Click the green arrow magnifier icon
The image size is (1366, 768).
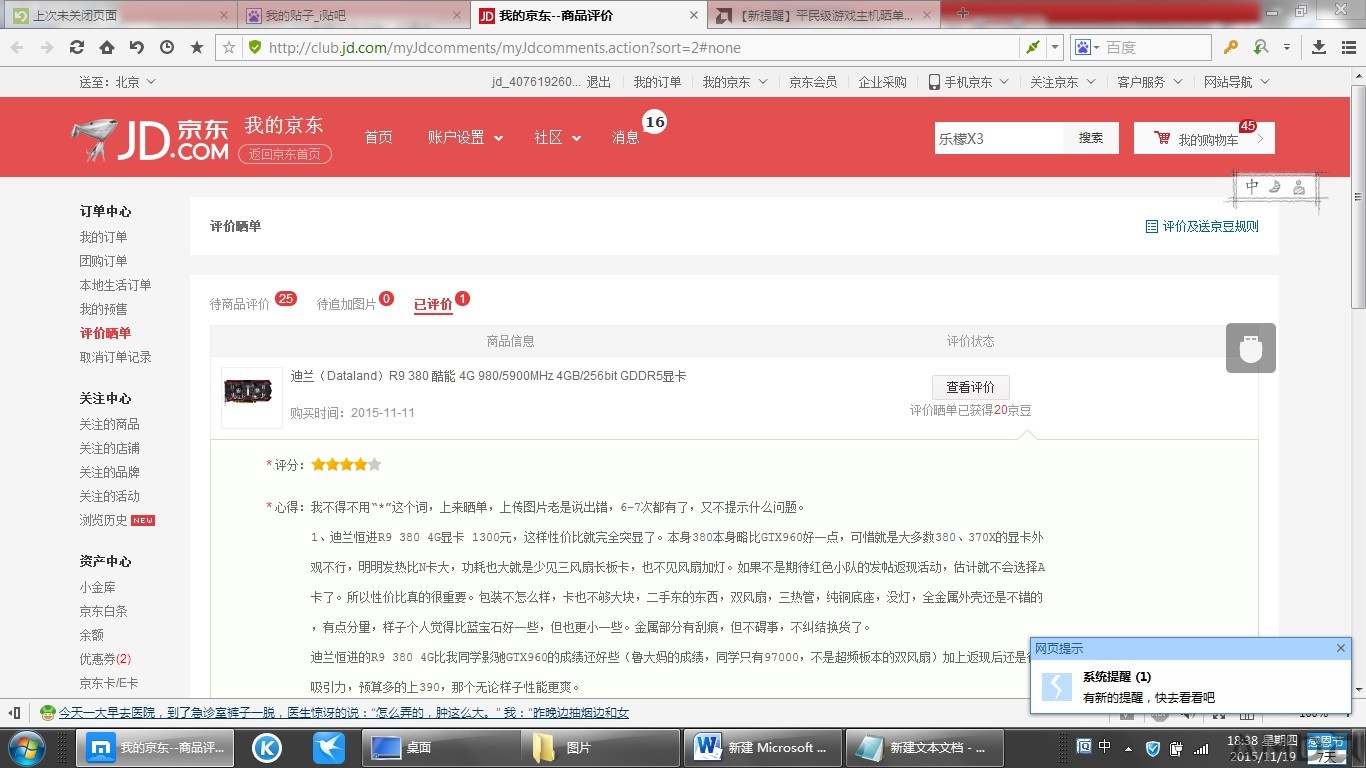1260,47
